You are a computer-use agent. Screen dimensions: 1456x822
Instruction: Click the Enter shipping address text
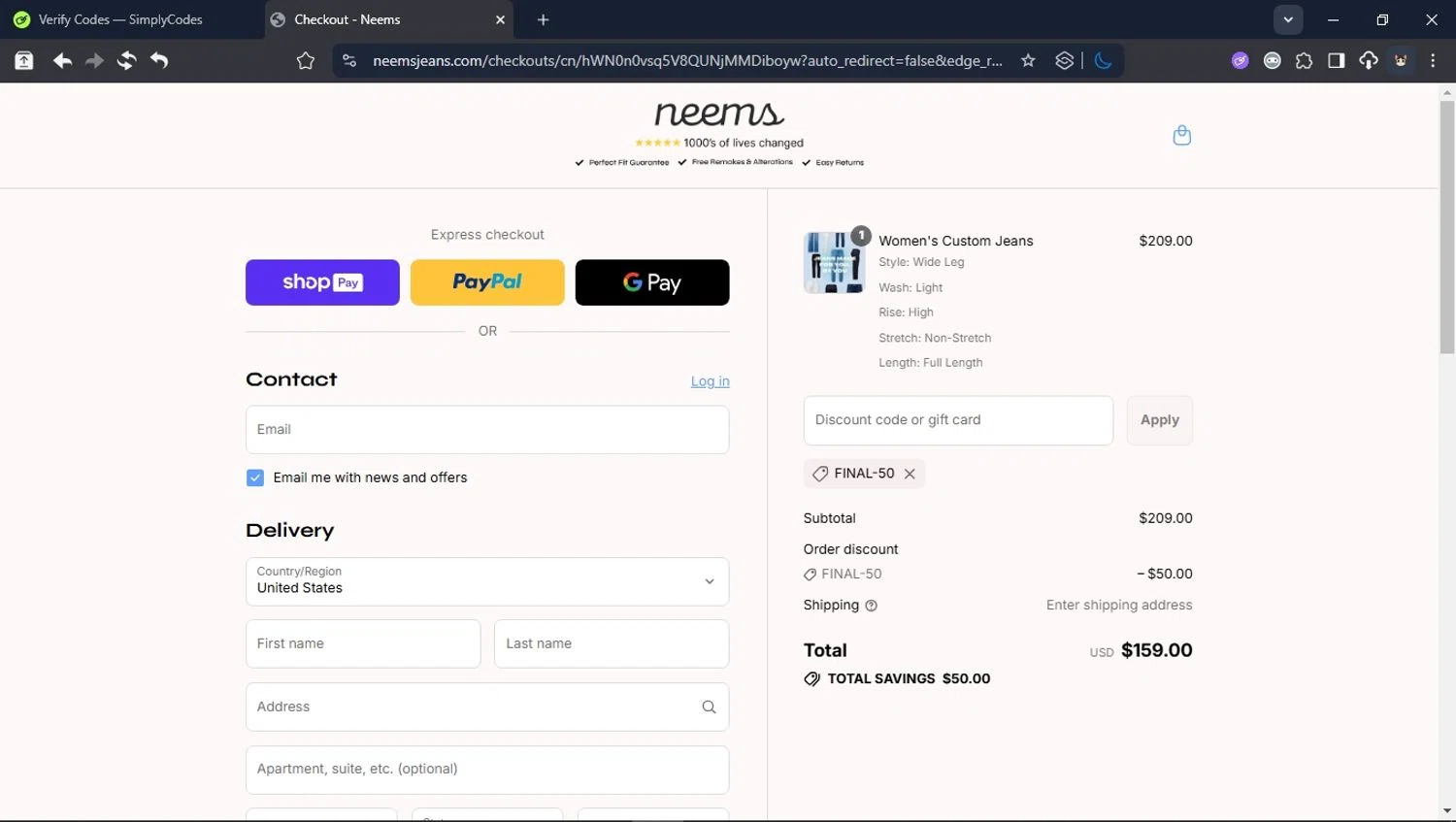1119,605
